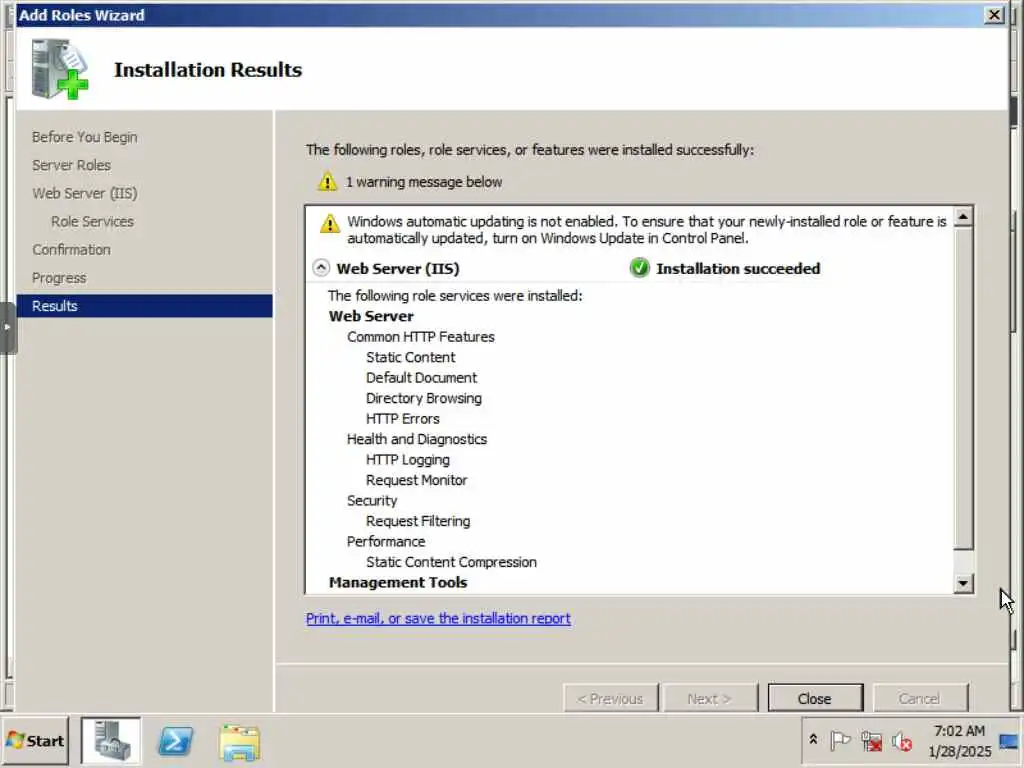Click the network status tray icon
Viewport: 1024px width, 768px height.
(x=871, y=741)
